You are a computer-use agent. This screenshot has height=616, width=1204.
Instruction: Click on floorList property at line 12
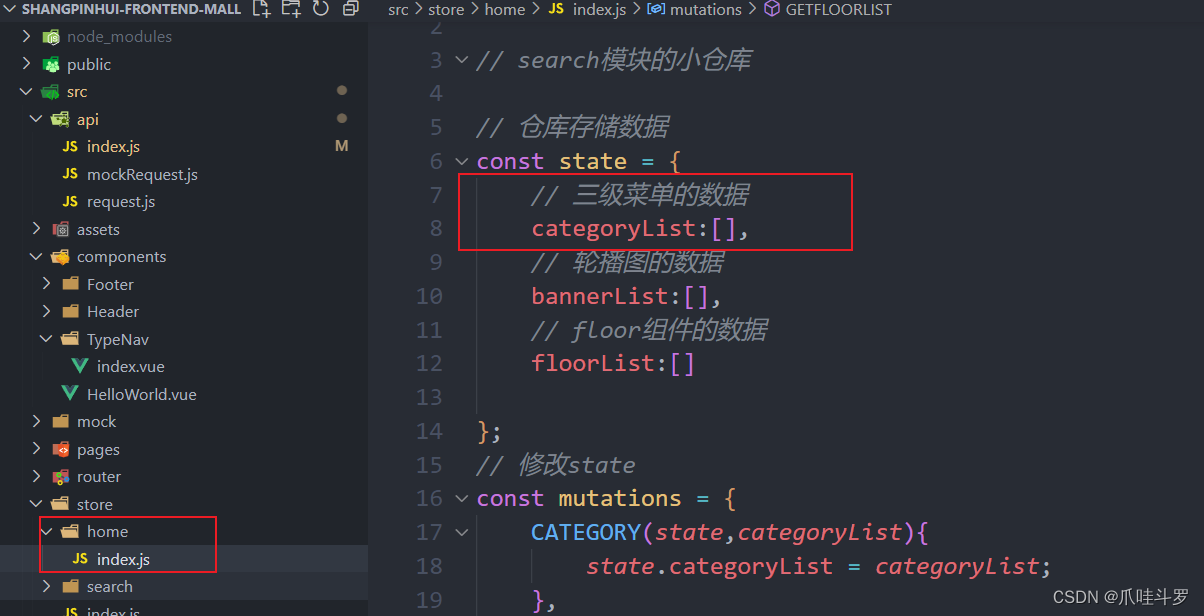(592, 363)
